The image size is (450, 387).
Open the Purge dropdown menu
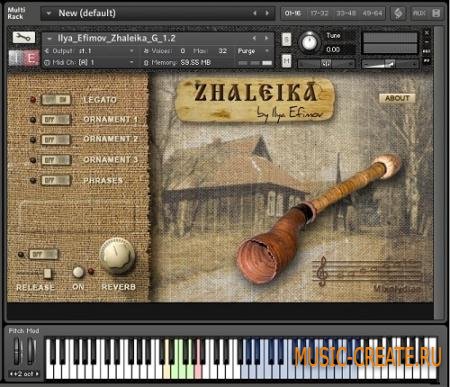(253, 51)
